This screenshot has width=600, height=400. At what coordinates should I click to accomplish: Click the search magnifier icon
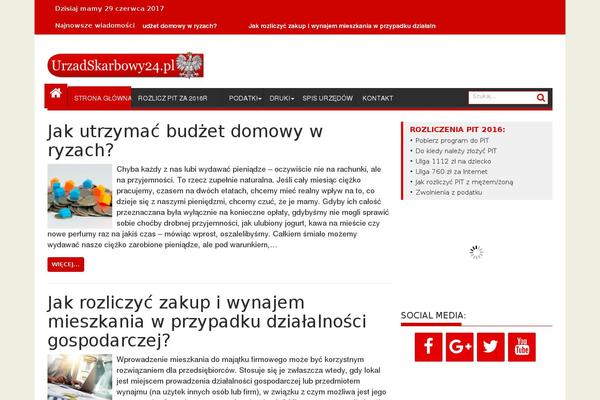coord(541,98)
